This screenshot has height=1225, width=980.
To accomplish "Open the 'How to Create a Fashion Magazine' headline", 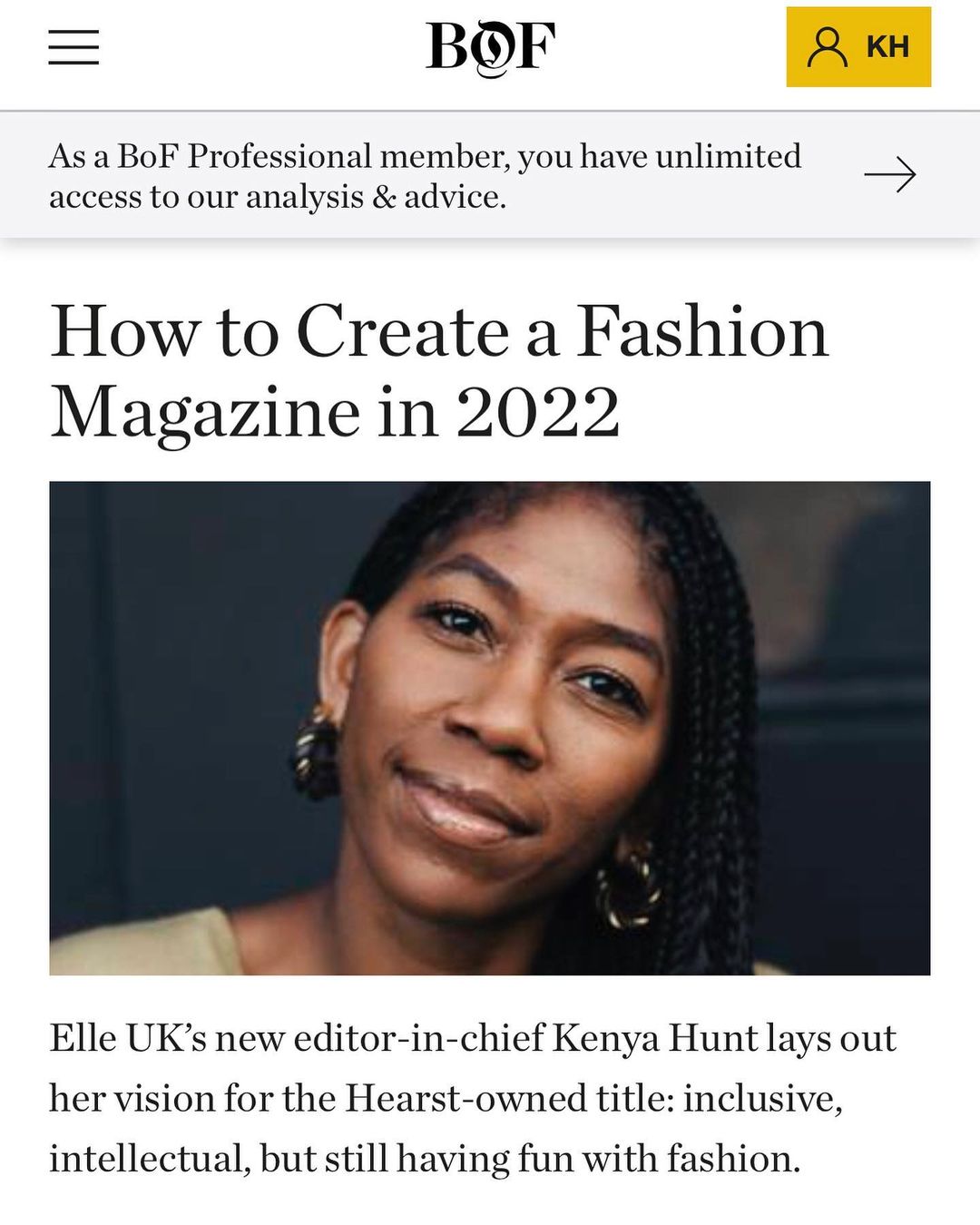I will point(439,371).
